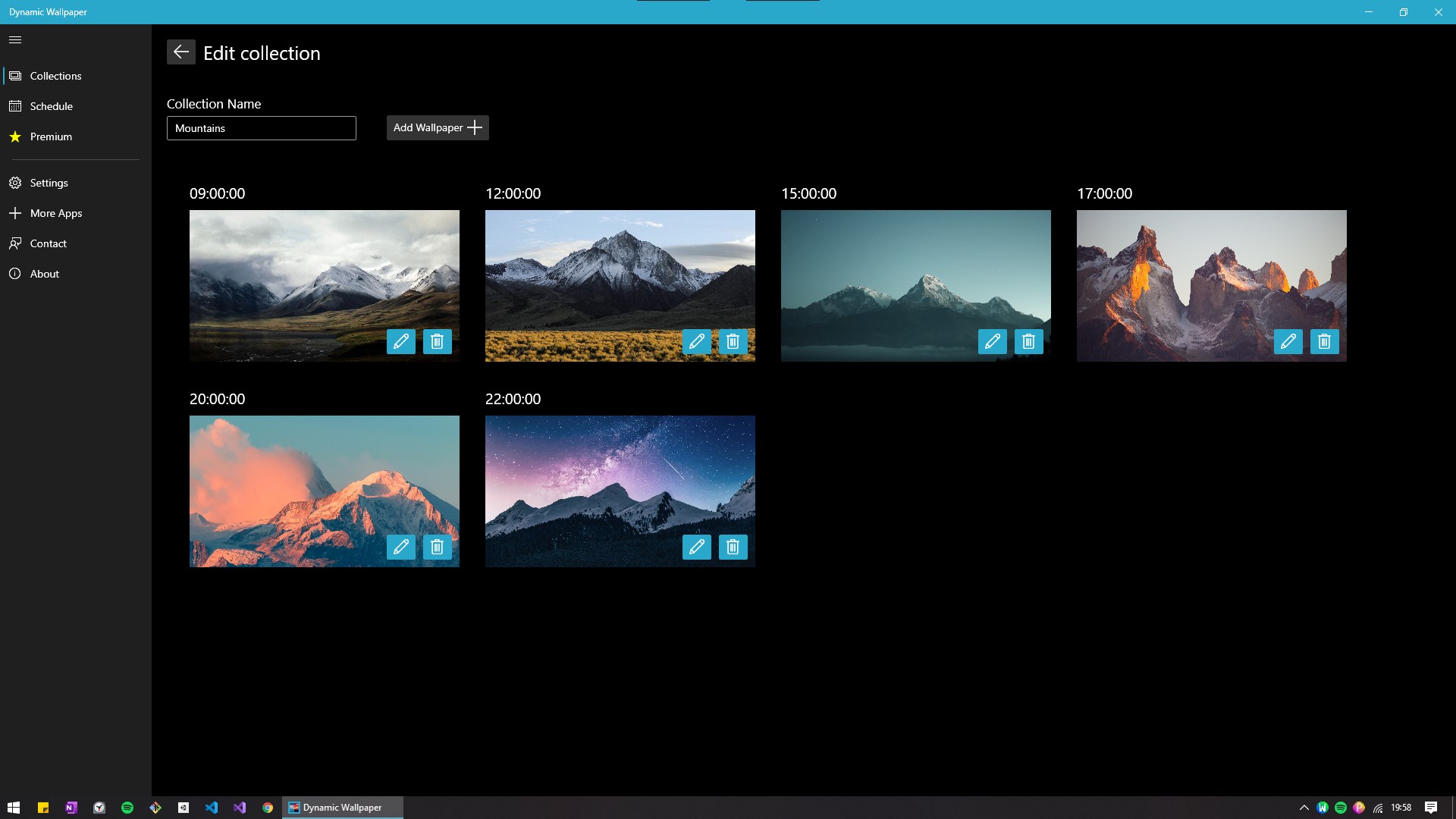The width and height of the screenshot is (1456, 819).
Task: Click Dynamic Wallpaper in taskbar
Action: 342,807
